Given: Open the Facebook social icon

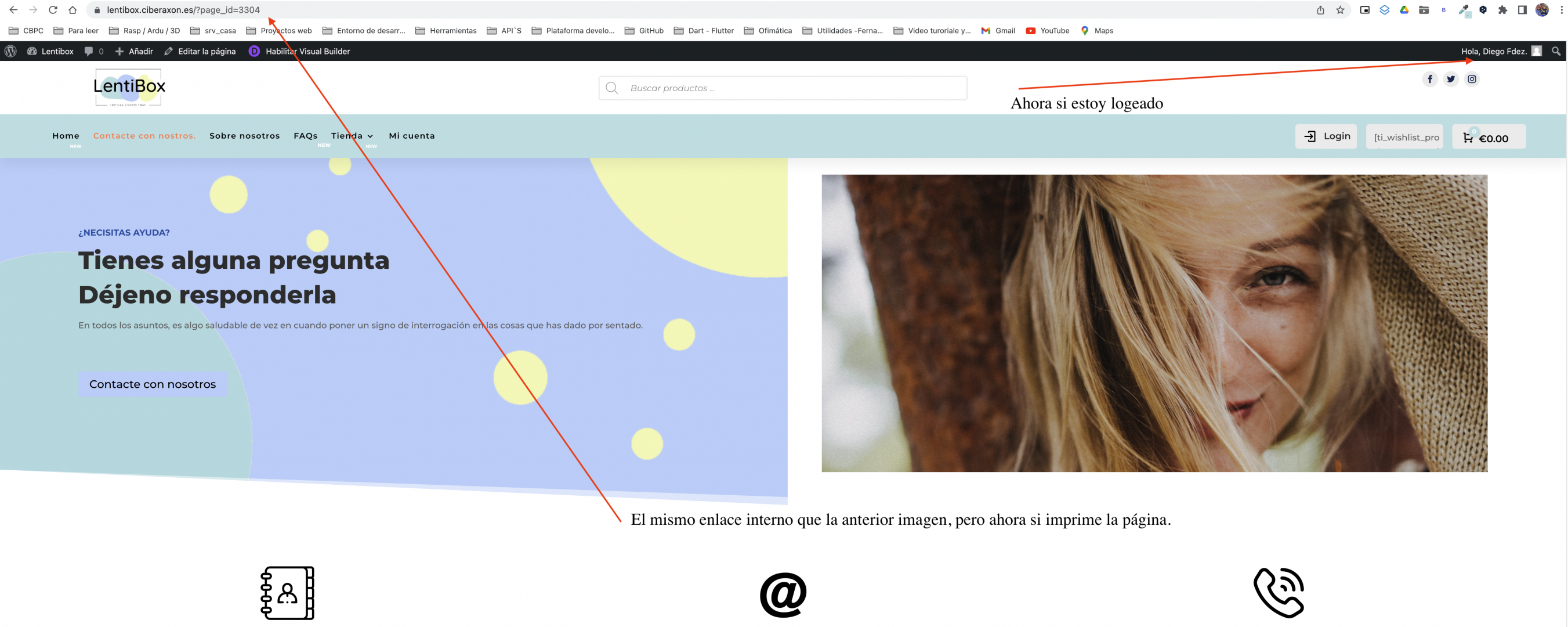Looking at the screenshot, I should 1430,78.
